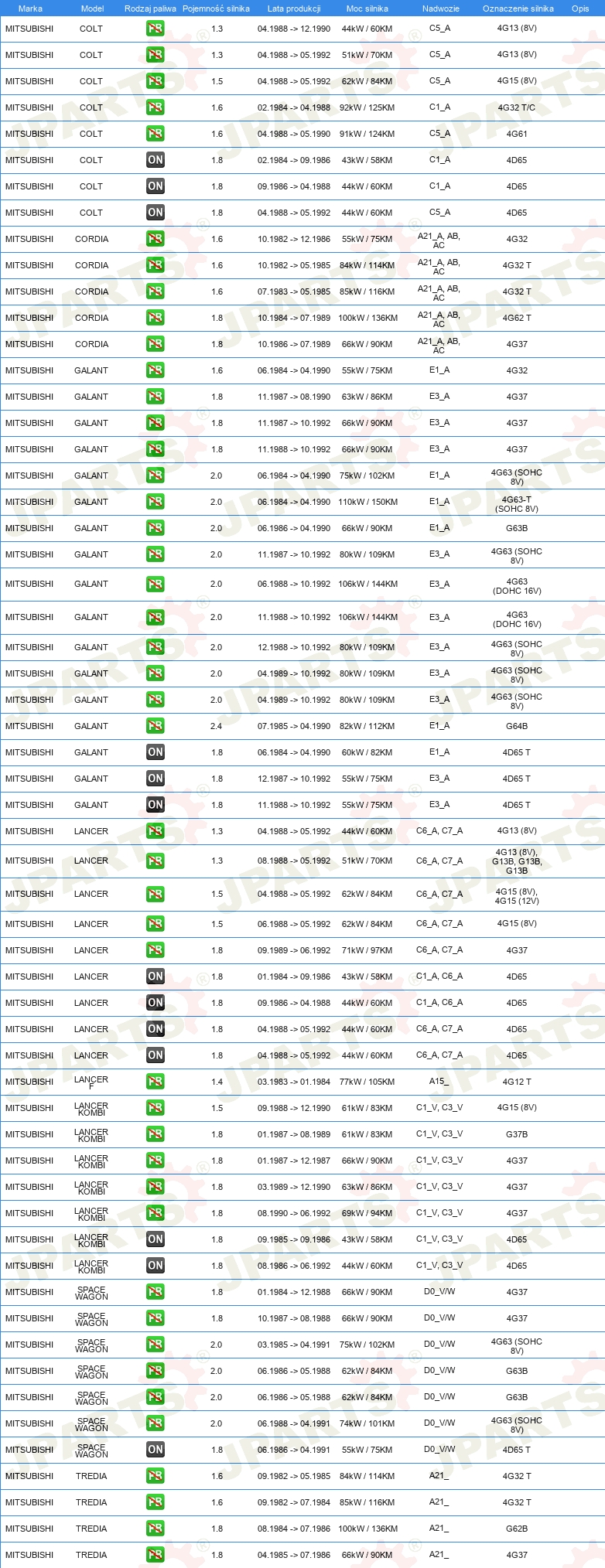Click the Rodzaj paliwa column header
The height and width of the screenshot is (1568, 605).
tap(150, 9)
